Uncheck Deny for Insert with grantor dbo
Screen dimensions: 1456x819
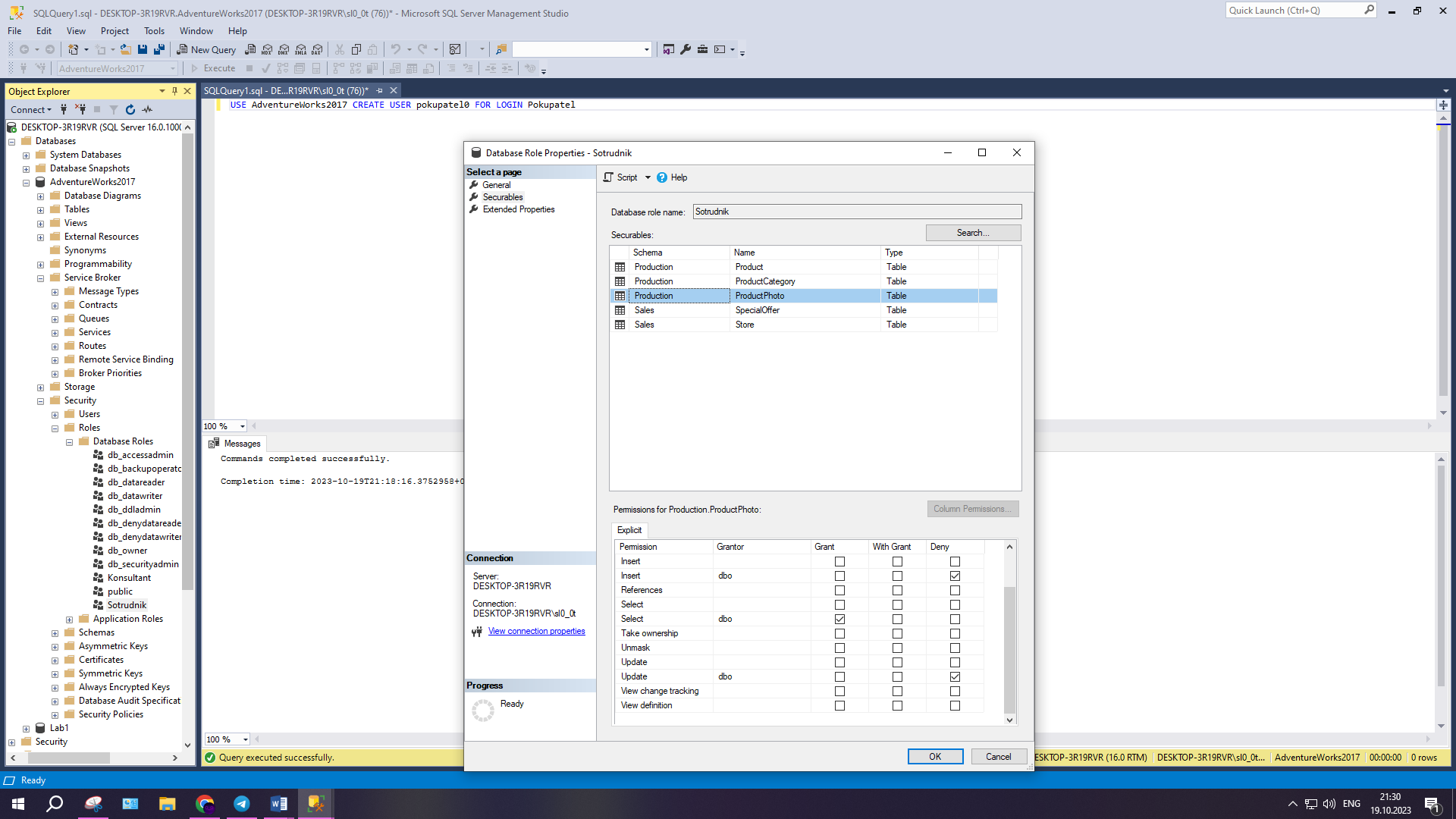(955, 576)
